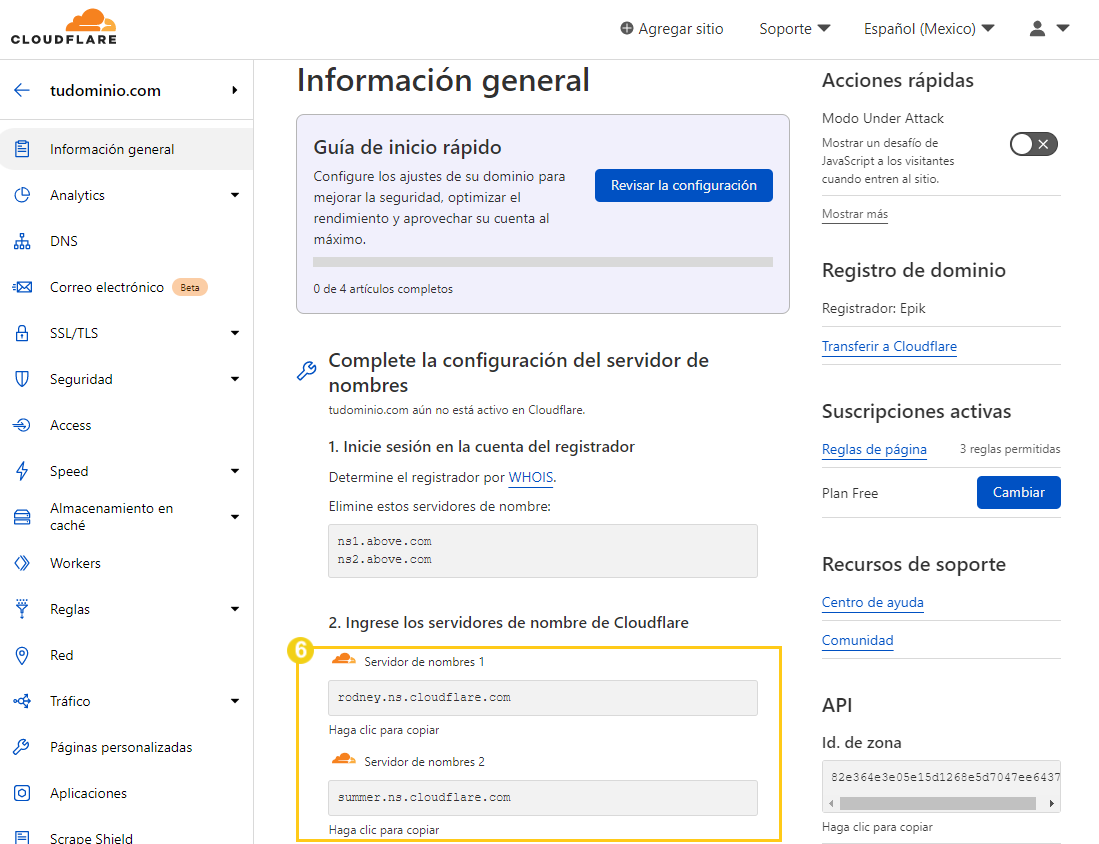Click the Tráfico routing icon
Viewport: 1099px width, 844px height.
(22, 701)
